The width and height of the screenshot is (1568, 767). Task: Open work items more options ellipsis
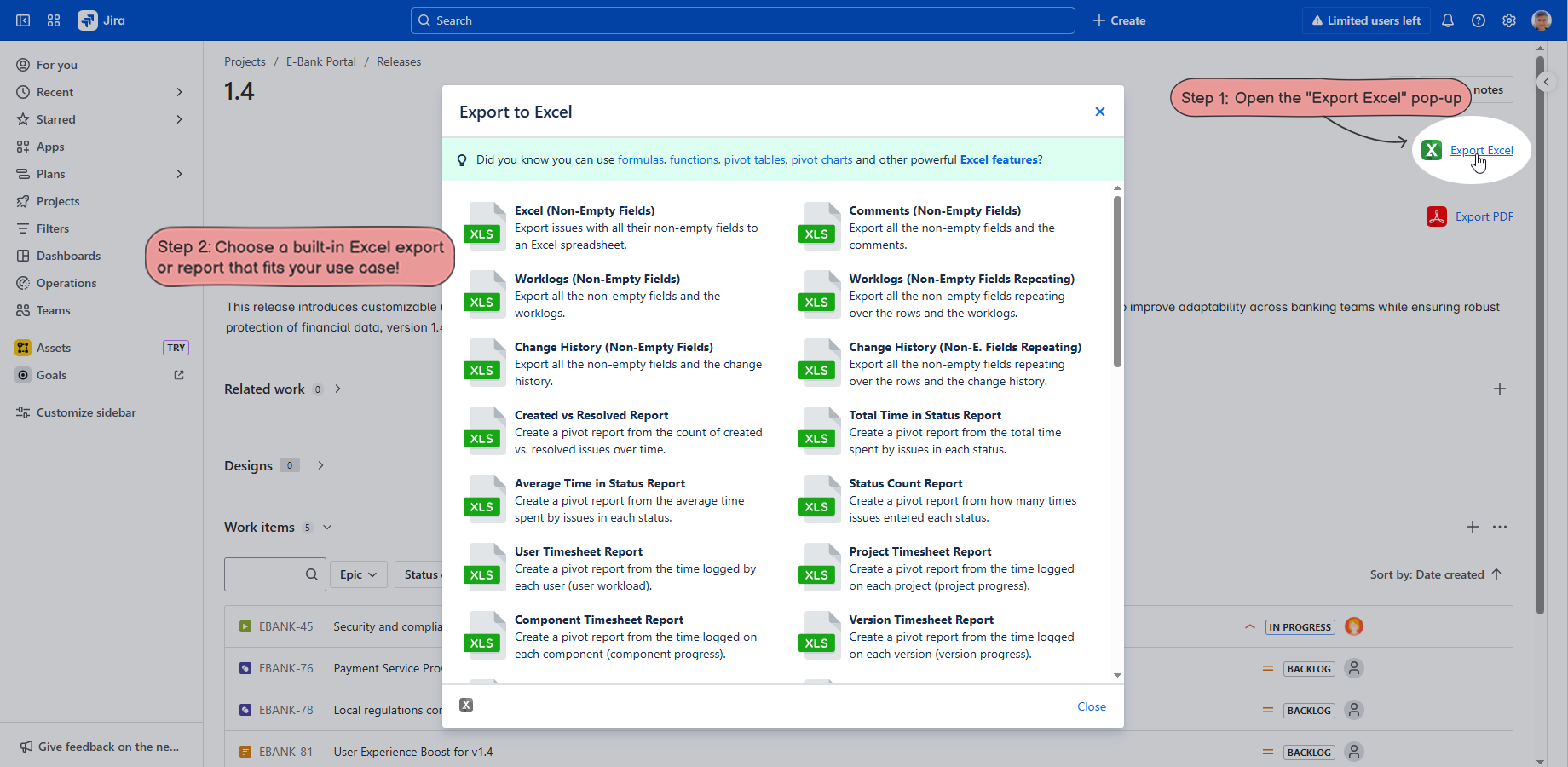tap(1500, 528)
